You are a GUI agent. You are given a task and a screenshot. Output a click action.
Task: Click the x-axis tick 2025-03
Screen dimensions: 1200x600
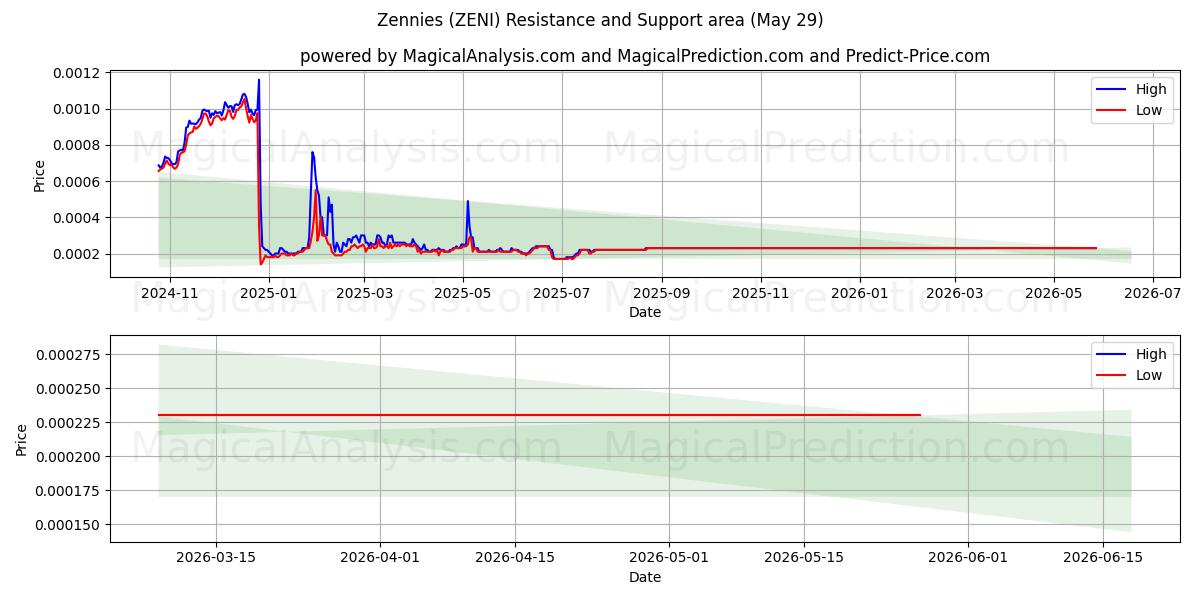pos(364,294)
